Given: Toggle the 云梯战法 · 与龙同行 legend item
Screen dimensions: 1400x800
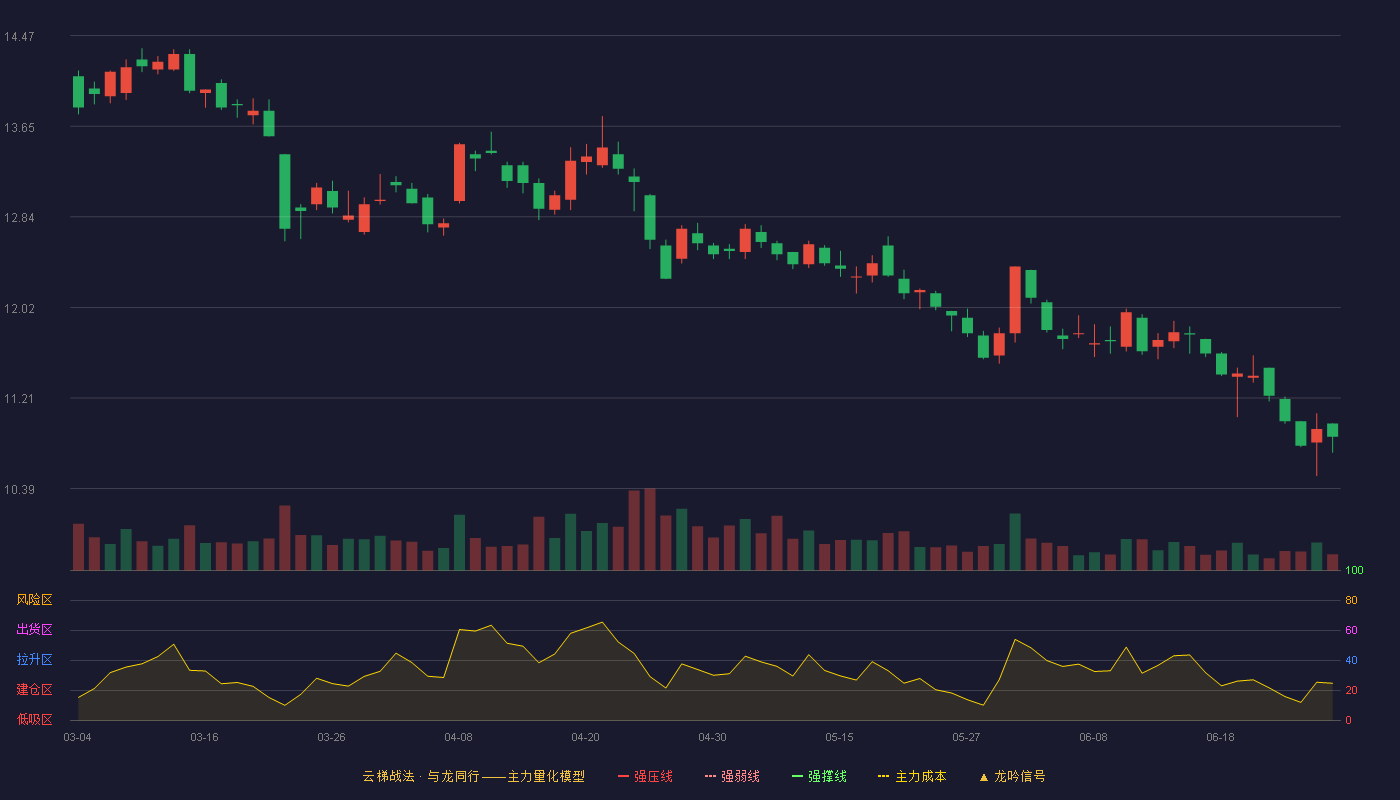Looking at the screenshot, I should pos(473,776).
